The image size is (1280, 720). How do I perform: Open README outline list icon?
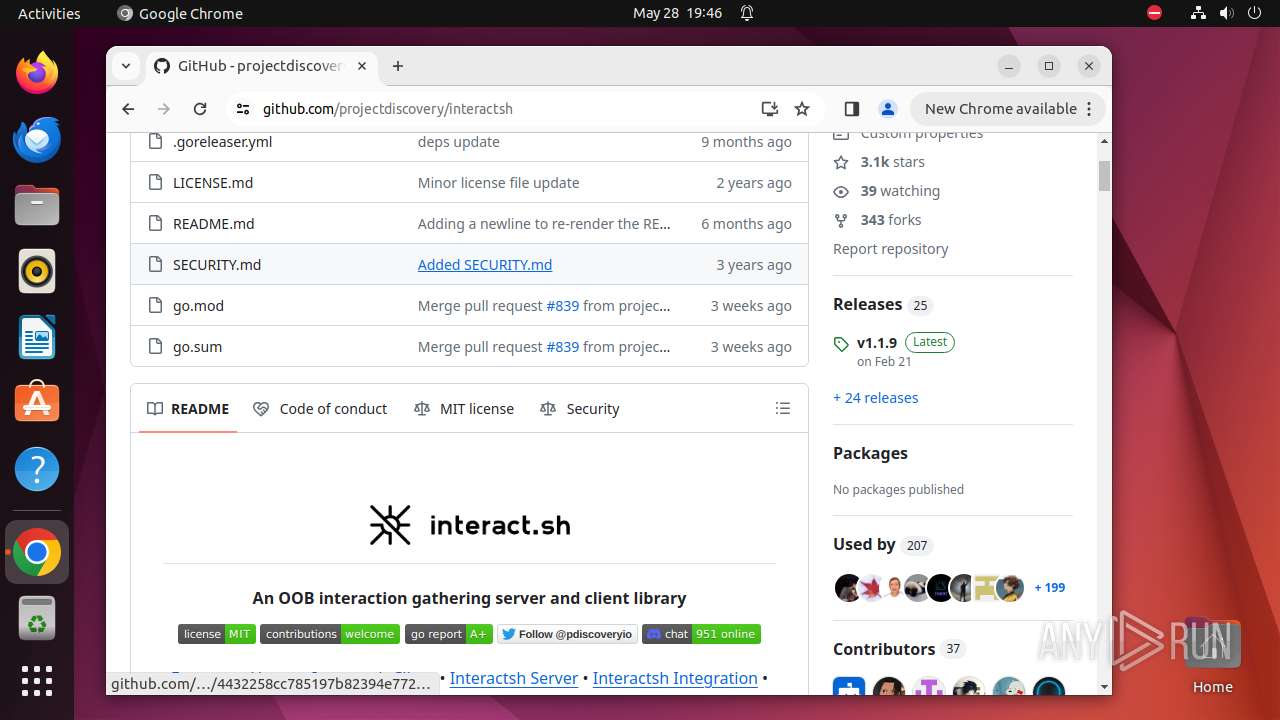[x=783, y=409]
